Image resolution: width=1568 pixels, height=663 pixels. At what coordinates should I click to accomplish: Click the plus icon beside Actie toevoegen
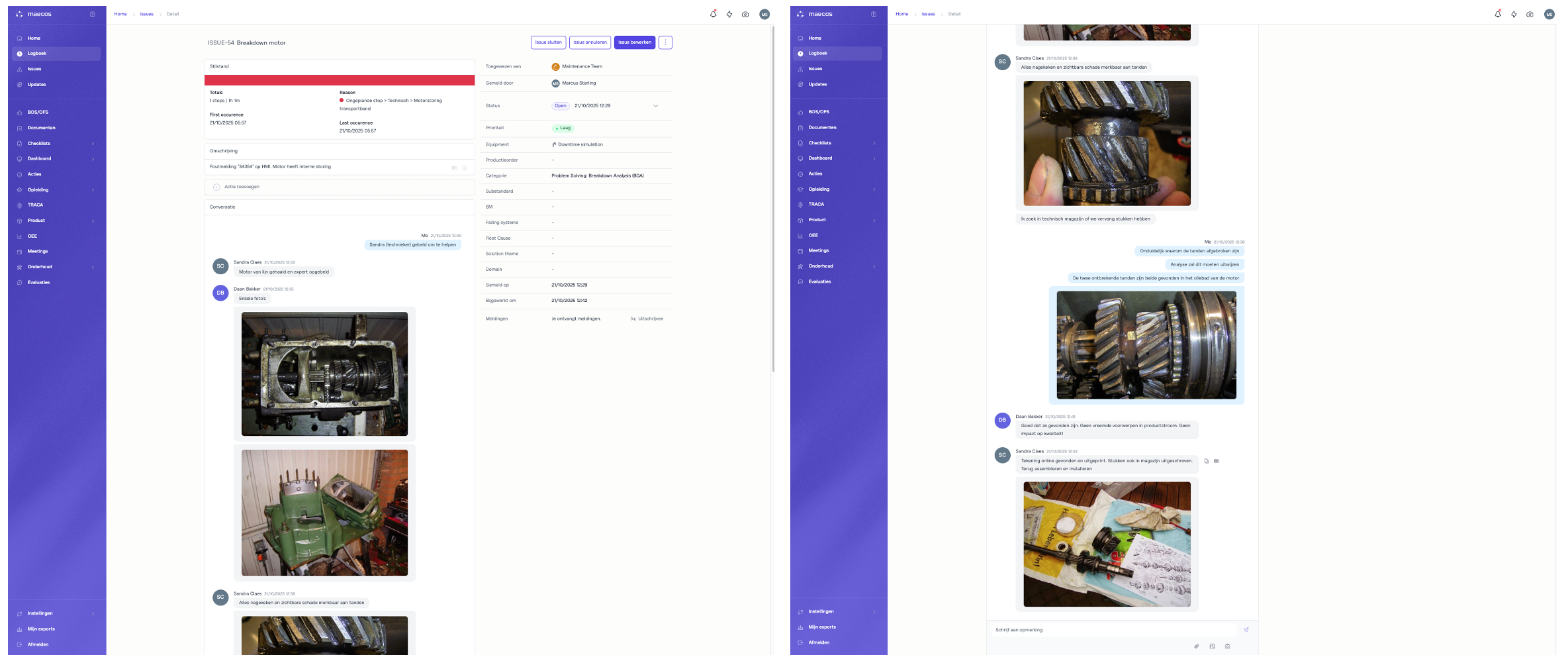pyautogui.click(x=216, y=187)
